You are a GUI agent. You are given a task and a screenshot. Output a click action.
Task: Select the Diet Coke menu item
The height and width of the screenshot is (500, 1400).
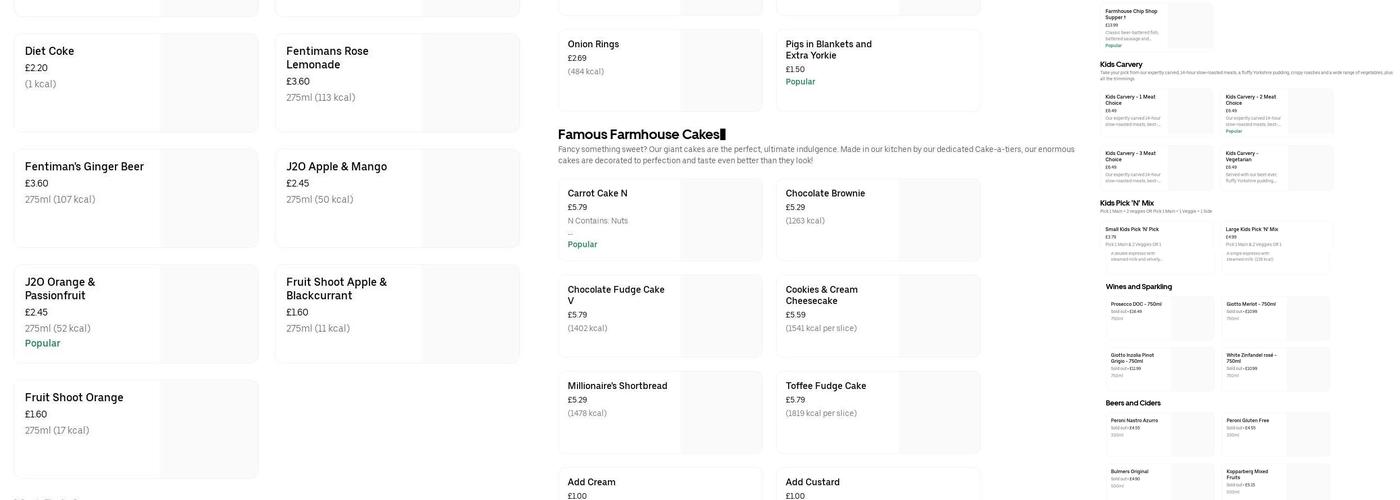[x=136, y=82]
